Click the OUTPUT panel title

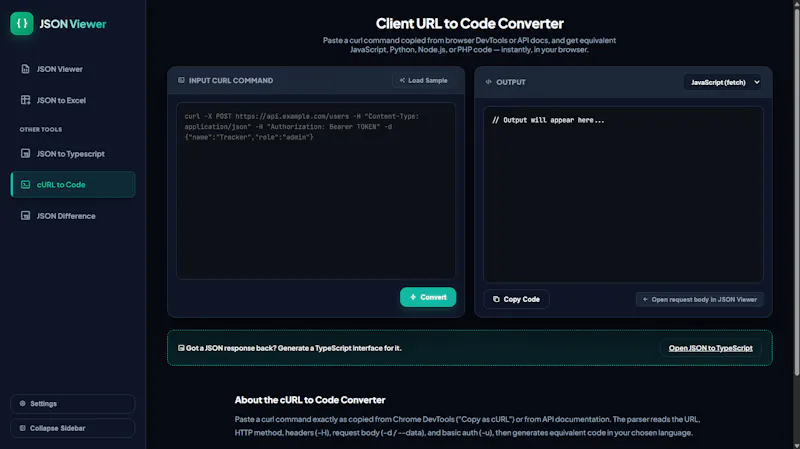point(511,82)
